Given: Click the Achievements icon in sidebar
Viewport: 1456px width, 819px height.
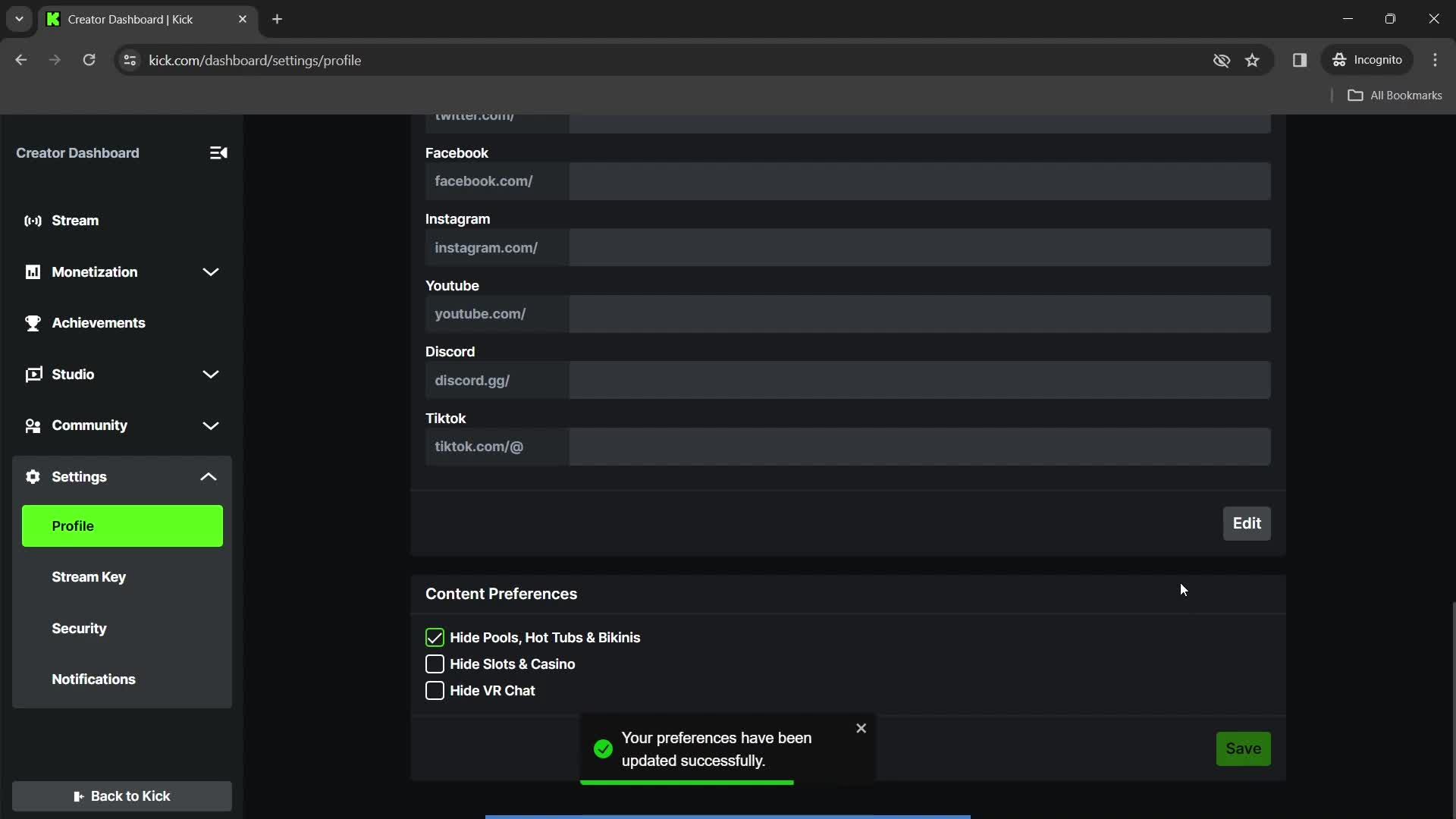Looking at the screenshot, I should coord(34,322).
